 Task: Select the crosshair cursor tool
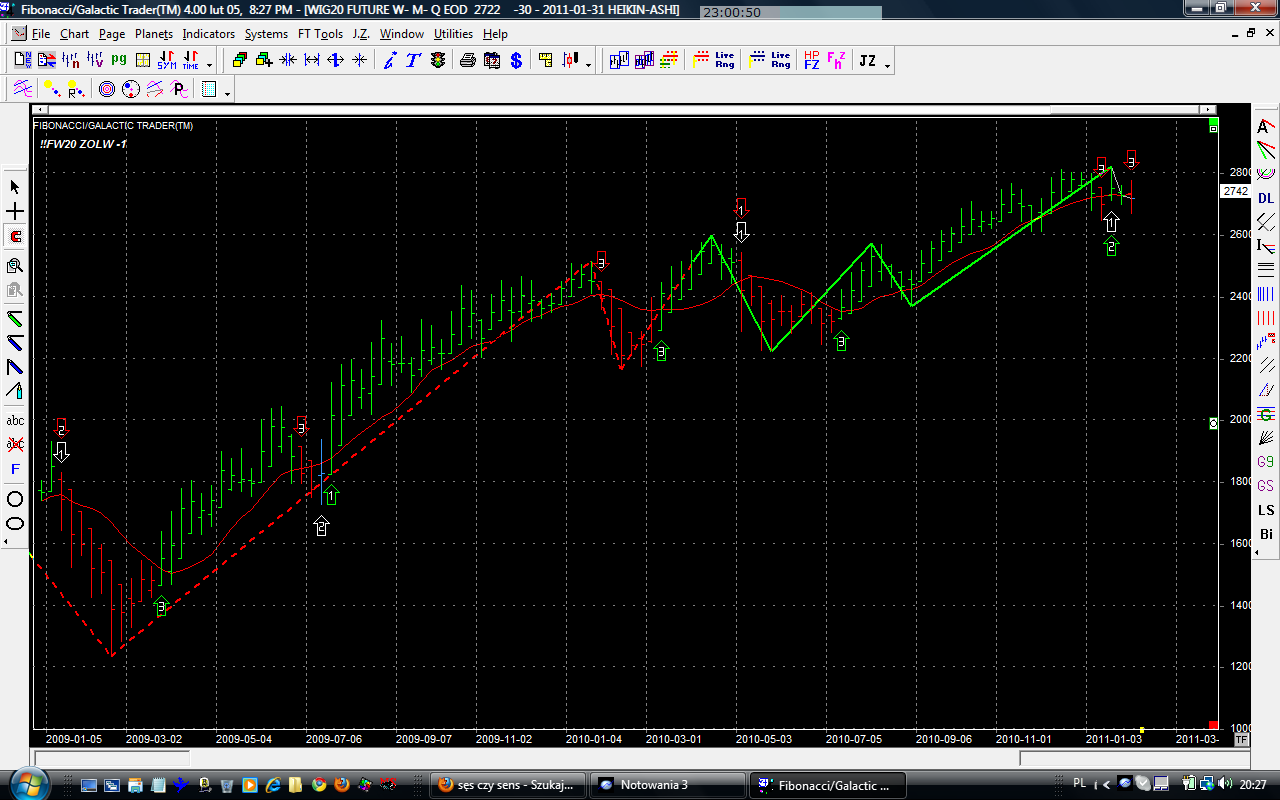coord(15,212)
